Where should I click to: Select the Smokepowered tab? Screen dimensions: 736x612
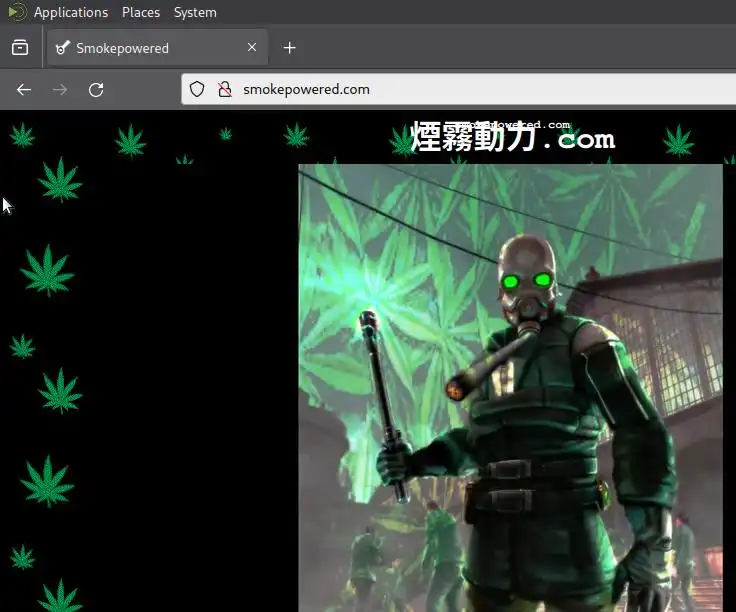157,47
